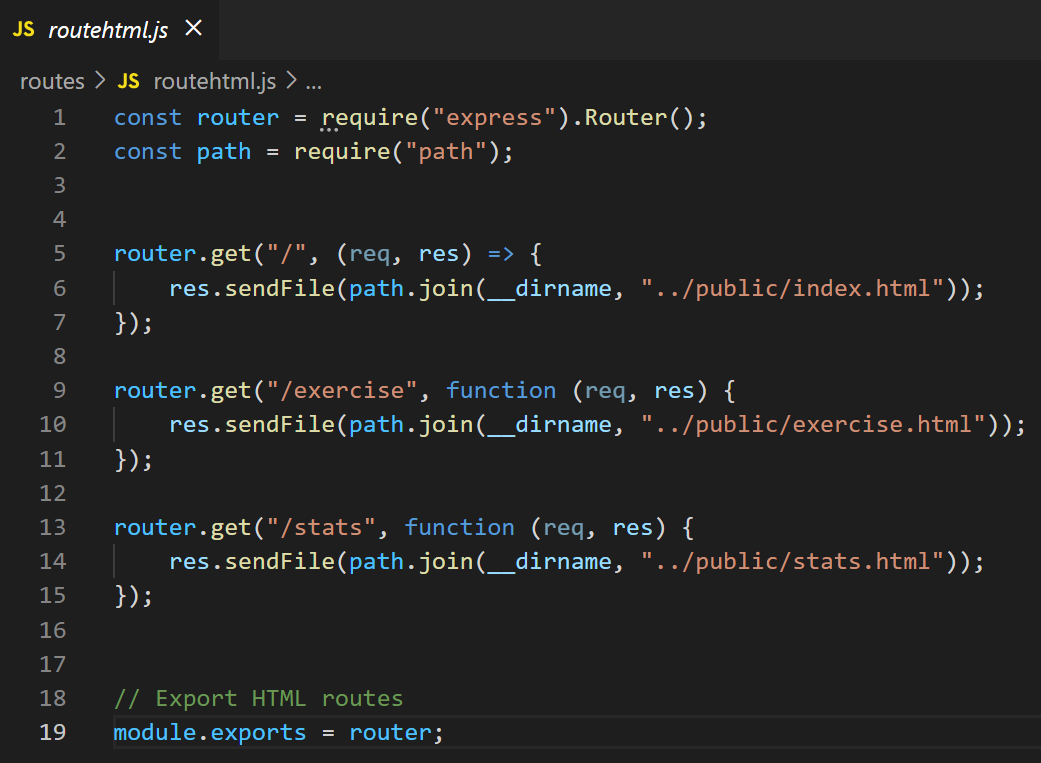Click the closing }); on line 11
Screen dimensions: 1041x763
tap(133, 460)
